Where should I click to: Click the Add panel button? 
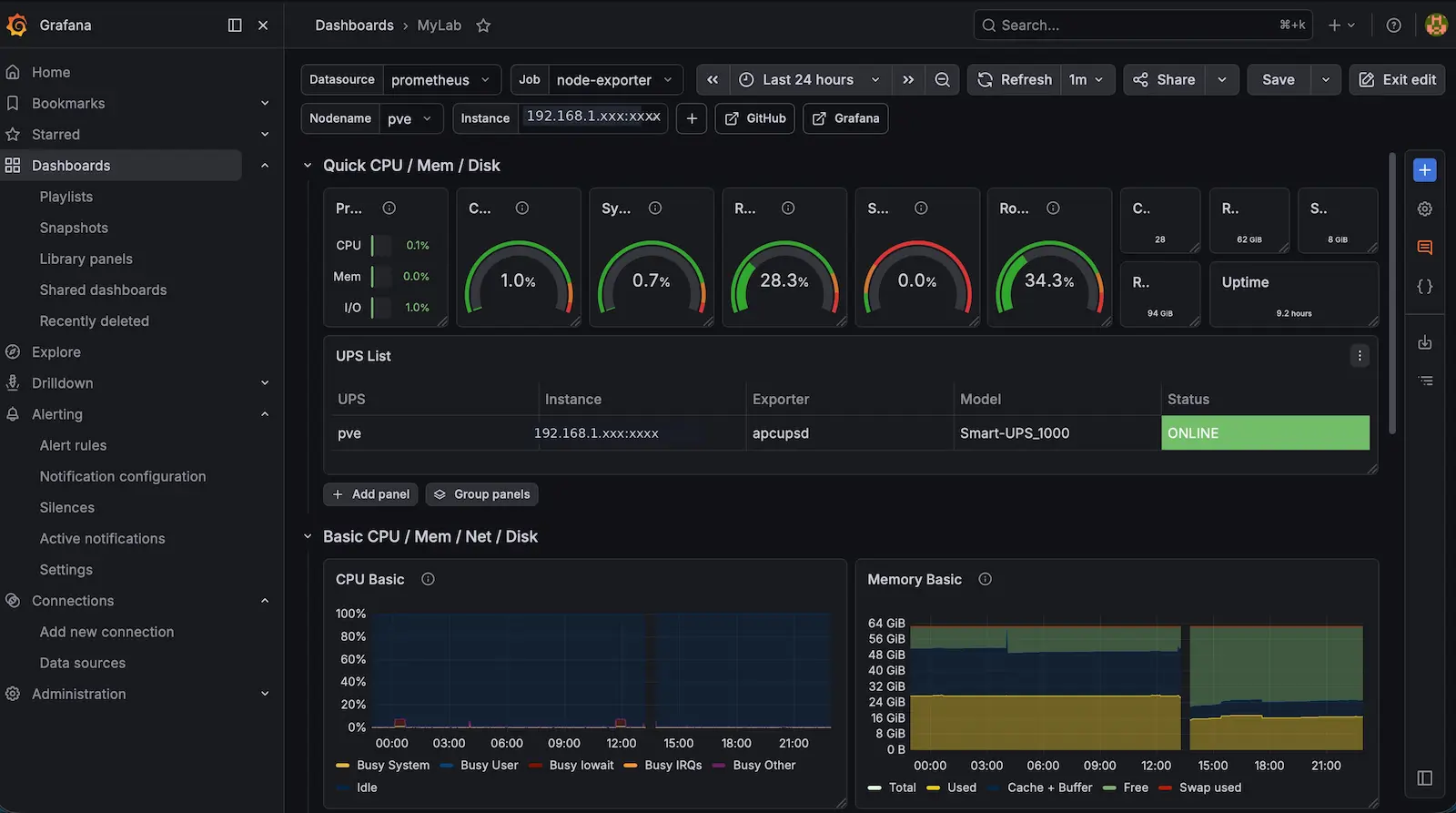click(x=370, y=494)
